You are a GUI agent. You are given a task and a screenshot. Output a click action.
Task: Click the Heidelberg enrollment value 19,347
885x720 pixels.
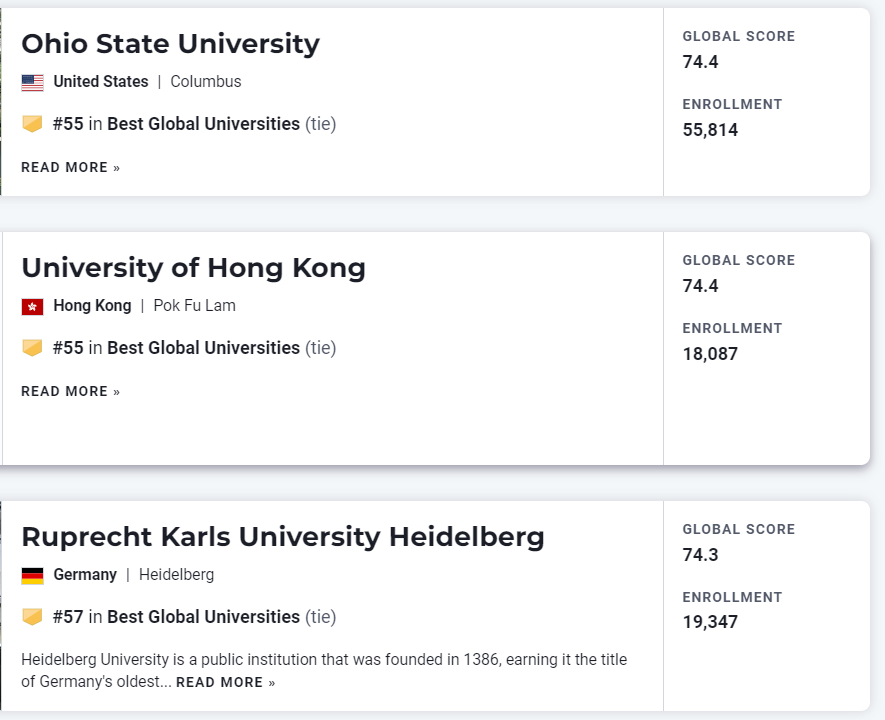point(710,623)
